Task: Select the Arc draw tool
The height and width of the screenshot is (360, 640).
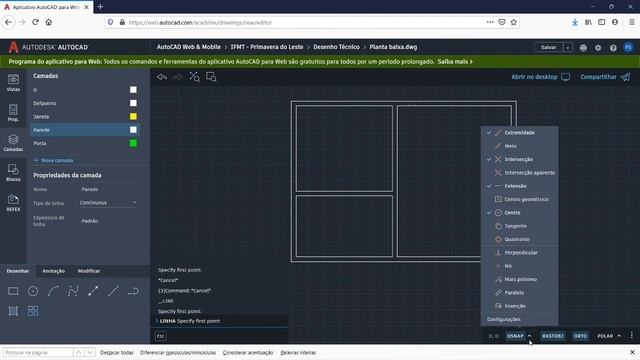Action: click(53, 291)
